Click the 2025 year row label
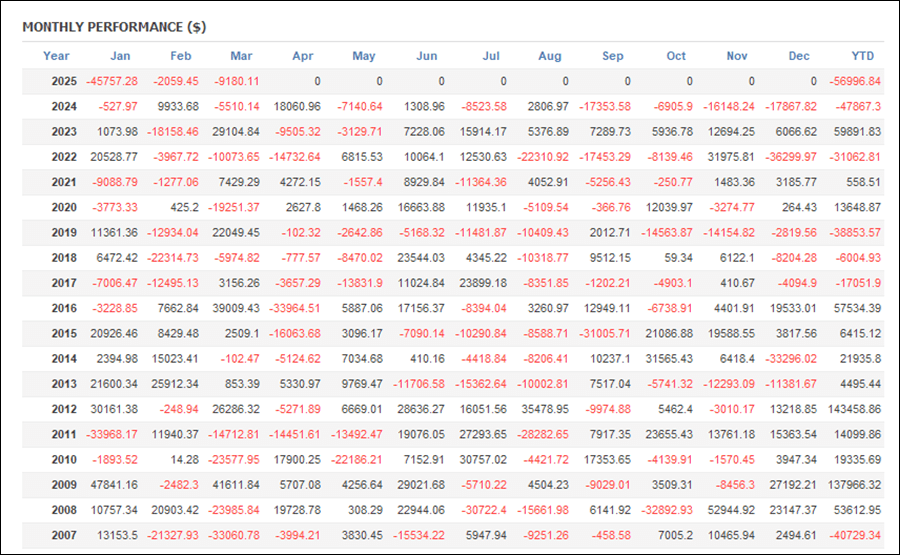Viewport: 900px width, 555px height. (64, 81)
